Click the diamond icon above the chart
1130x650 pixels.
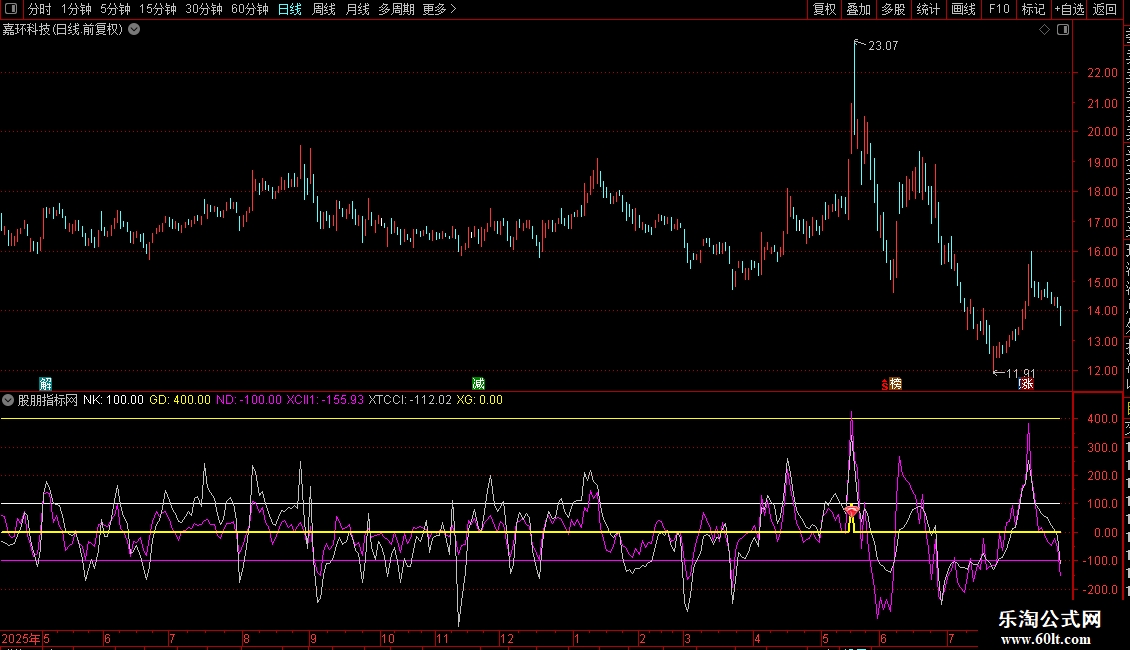pos(1044,30)
